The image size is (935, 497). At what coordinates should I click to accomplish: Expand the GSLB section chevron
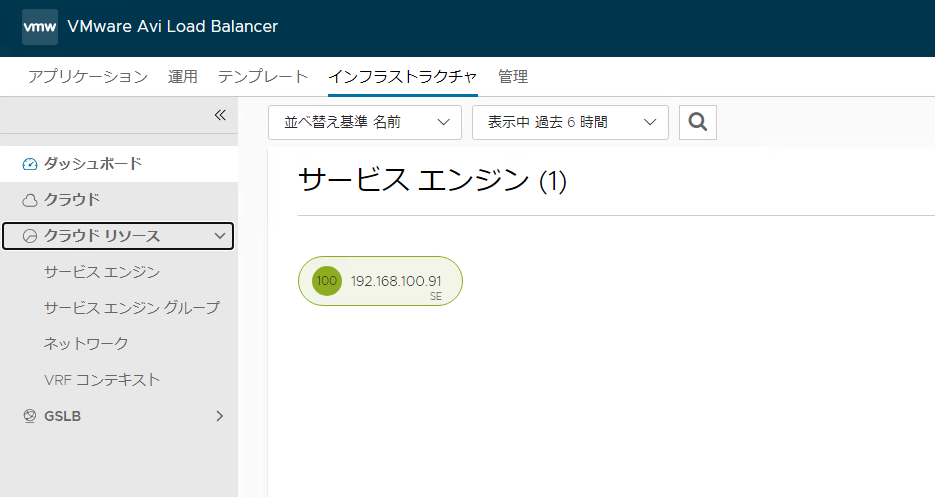point(219,416)
